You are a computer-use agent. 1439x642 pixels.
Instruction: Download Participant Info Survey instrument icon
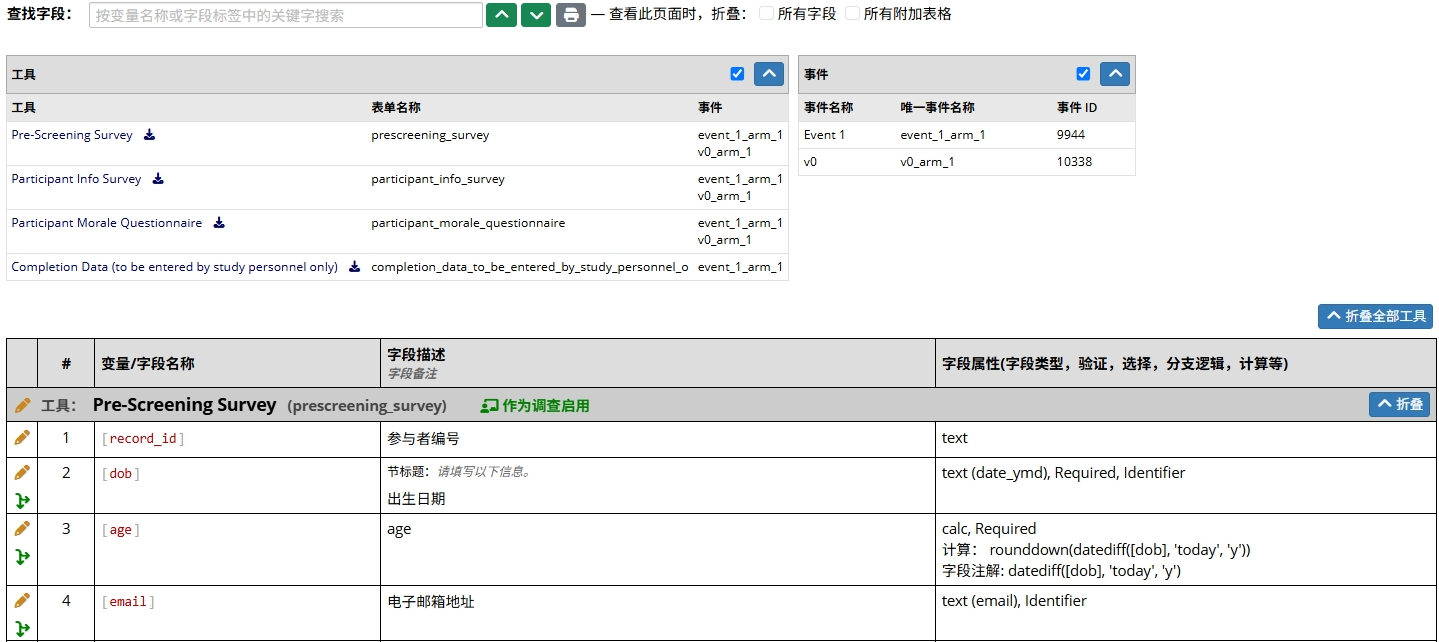click(158, 179)
